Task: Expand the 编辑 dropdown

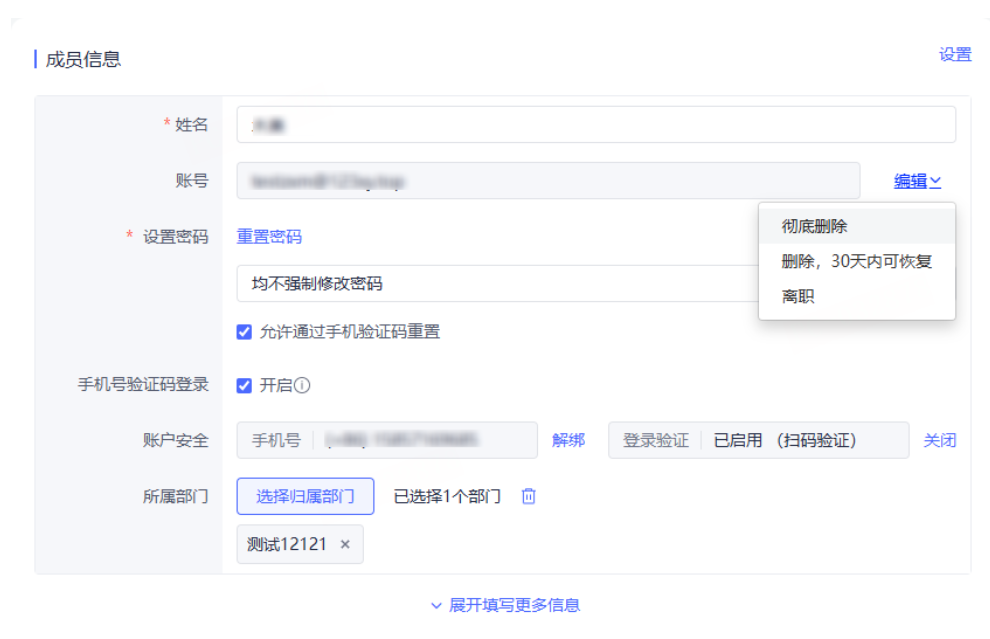Action: coord(917,181)
